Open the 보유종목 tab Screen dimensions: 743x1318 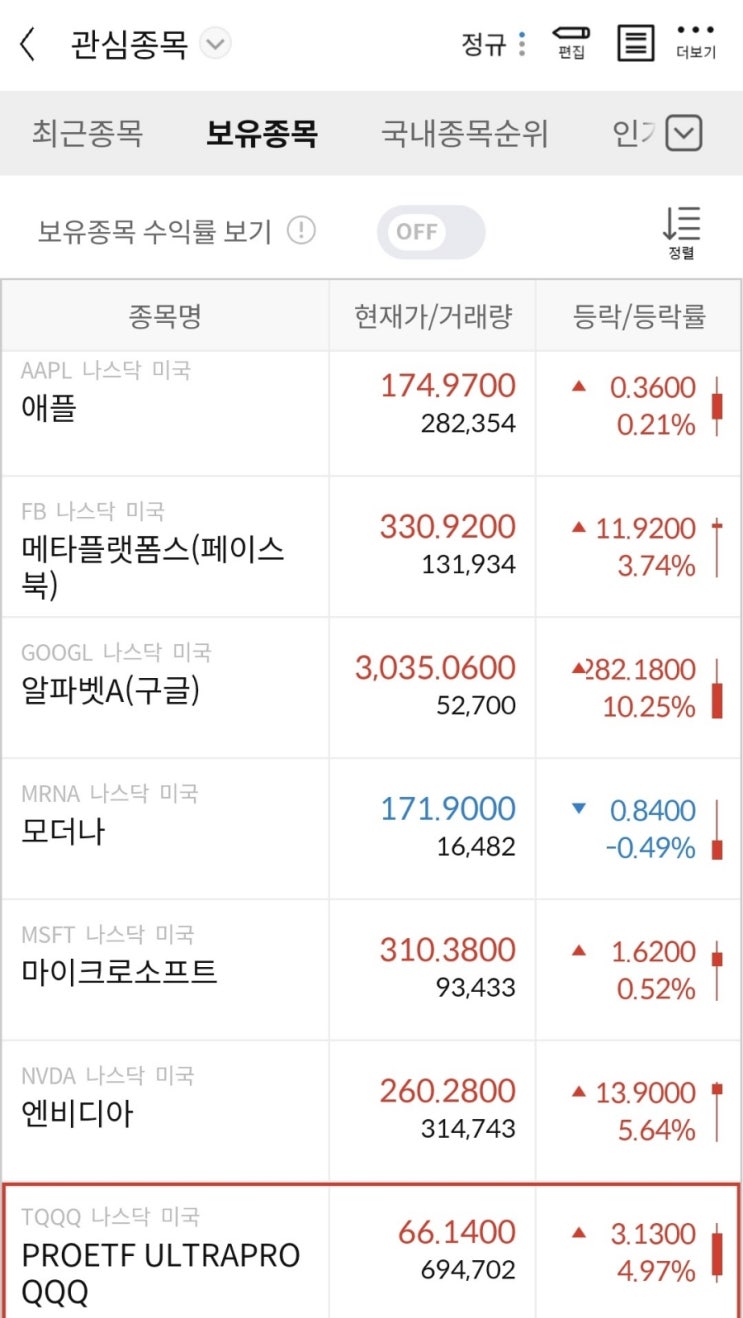[262, 133]
